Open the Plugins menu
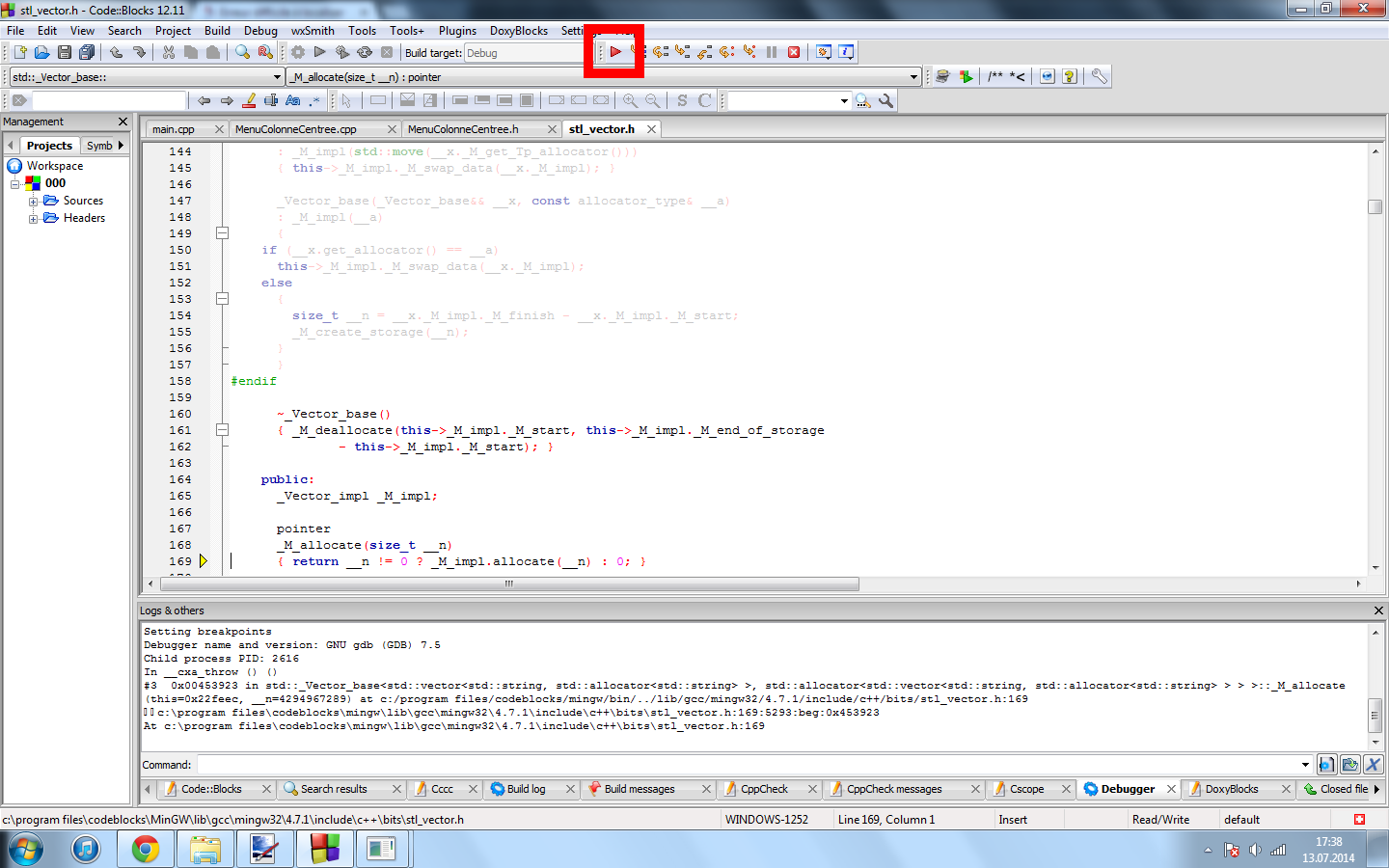 (457, 31)
